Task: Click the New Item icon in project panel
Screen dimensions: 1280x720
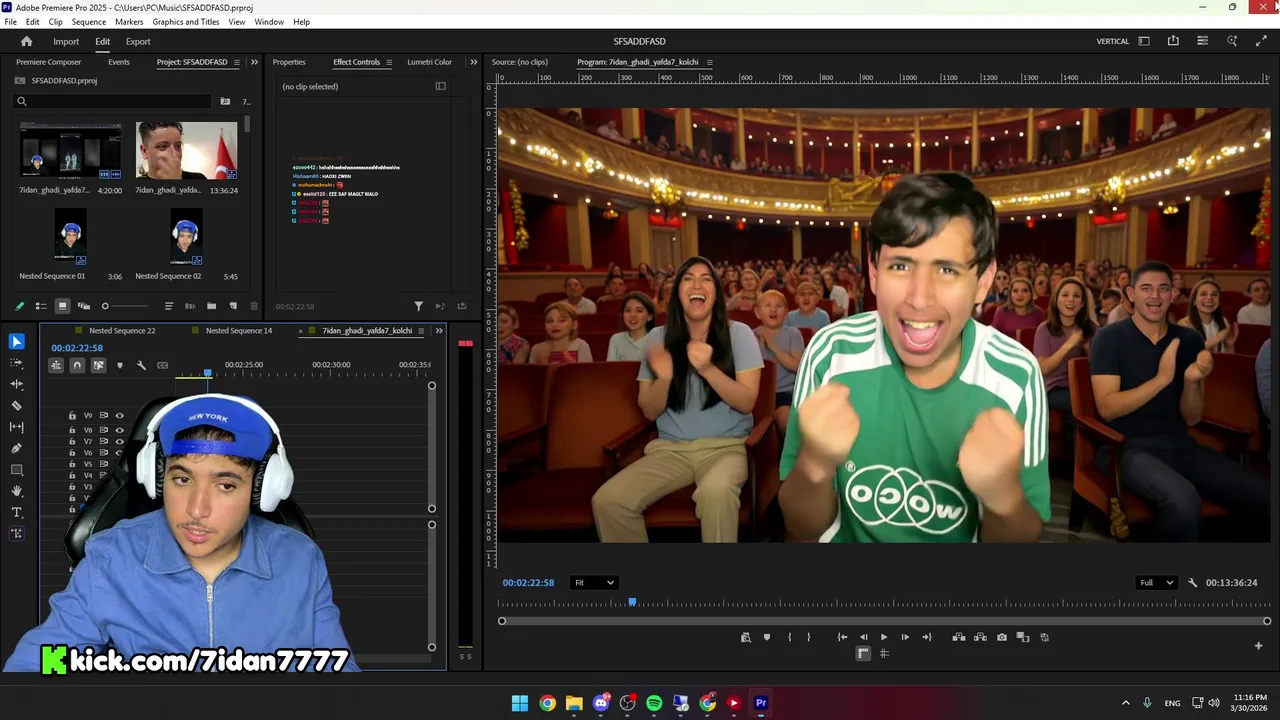Action: coord(233,306)
